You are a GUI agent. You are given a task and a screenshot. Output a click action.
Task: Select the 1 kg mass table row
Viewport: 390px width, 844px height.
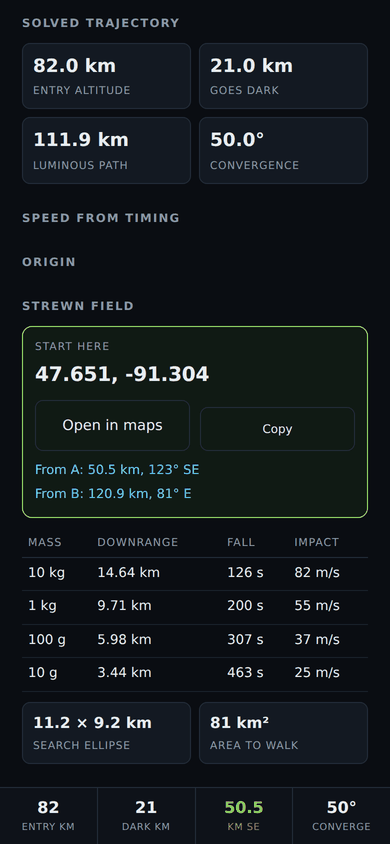195,607
